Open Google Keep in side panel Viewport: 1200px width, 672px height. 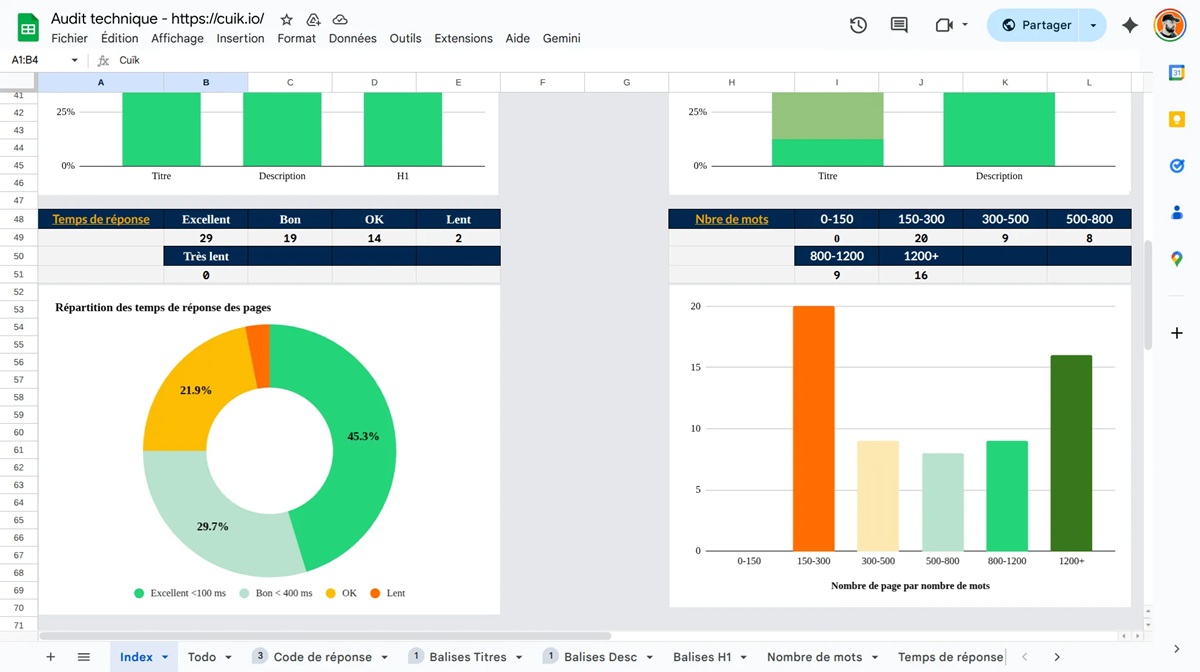click(1177, 119)
